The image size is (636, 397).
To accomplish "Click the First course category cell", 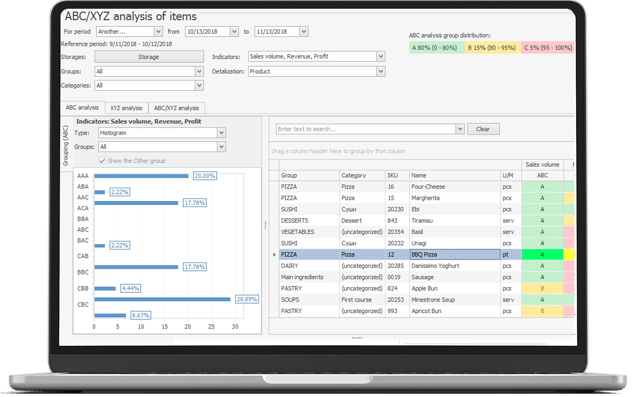I will (x=363, y=300).
